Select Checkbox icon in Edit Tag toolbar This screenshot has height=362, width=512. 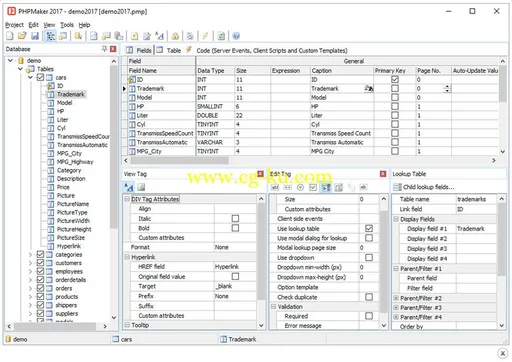tap(313, 187)
